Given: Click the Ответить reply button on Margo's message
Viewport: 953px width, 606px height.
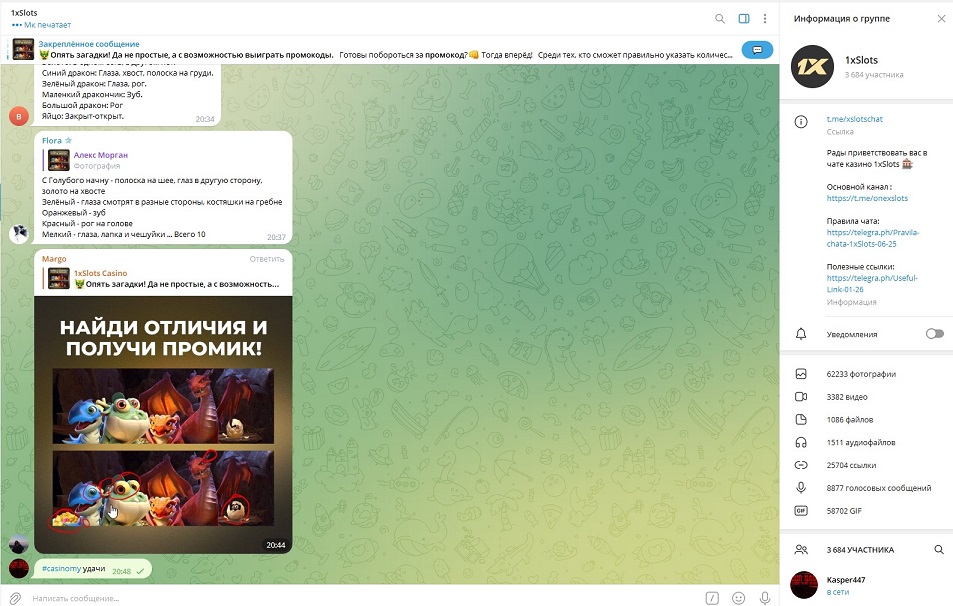Looking at the screenshot, I should [267, 259].
